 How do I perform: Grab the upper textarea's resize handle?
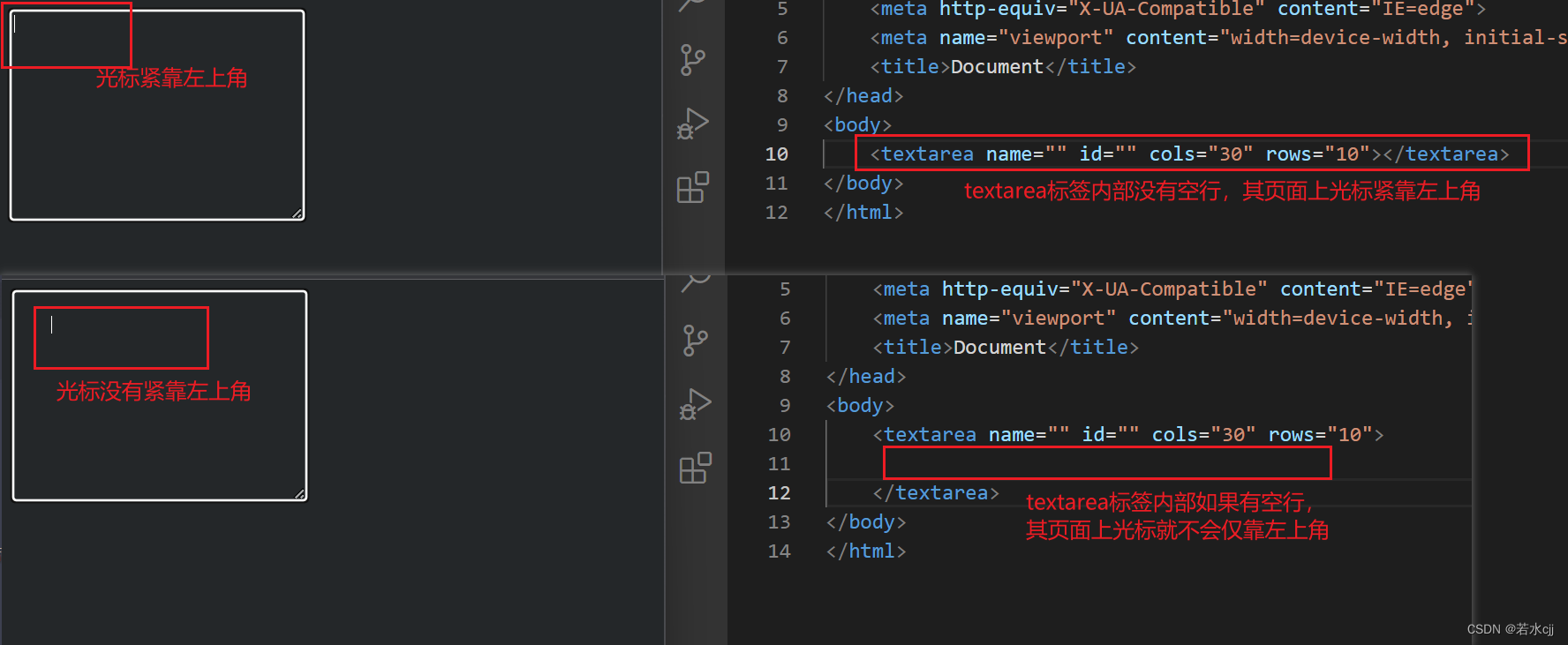click(x=298, y=214)
